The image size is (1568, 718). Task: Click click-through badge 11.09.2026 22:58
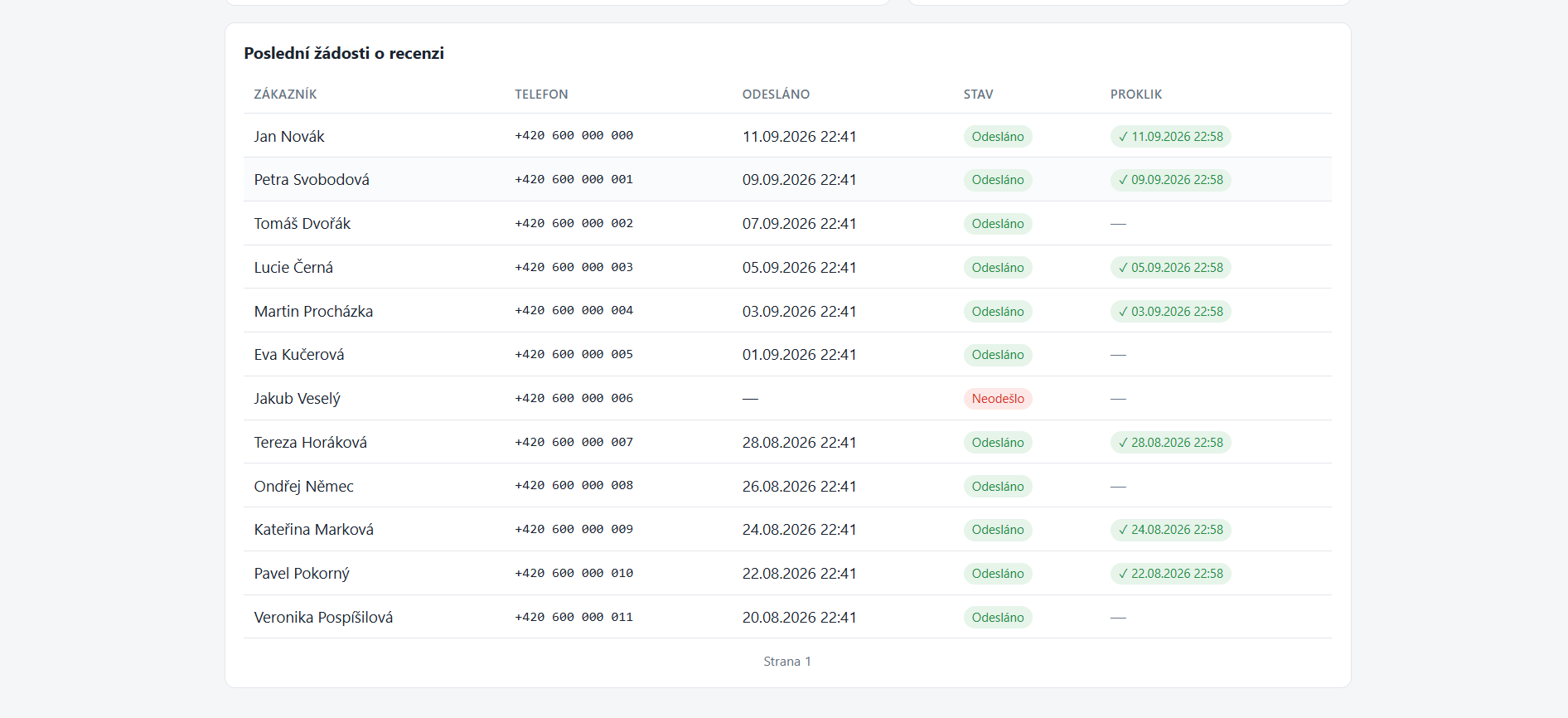tap(1170, 137)
